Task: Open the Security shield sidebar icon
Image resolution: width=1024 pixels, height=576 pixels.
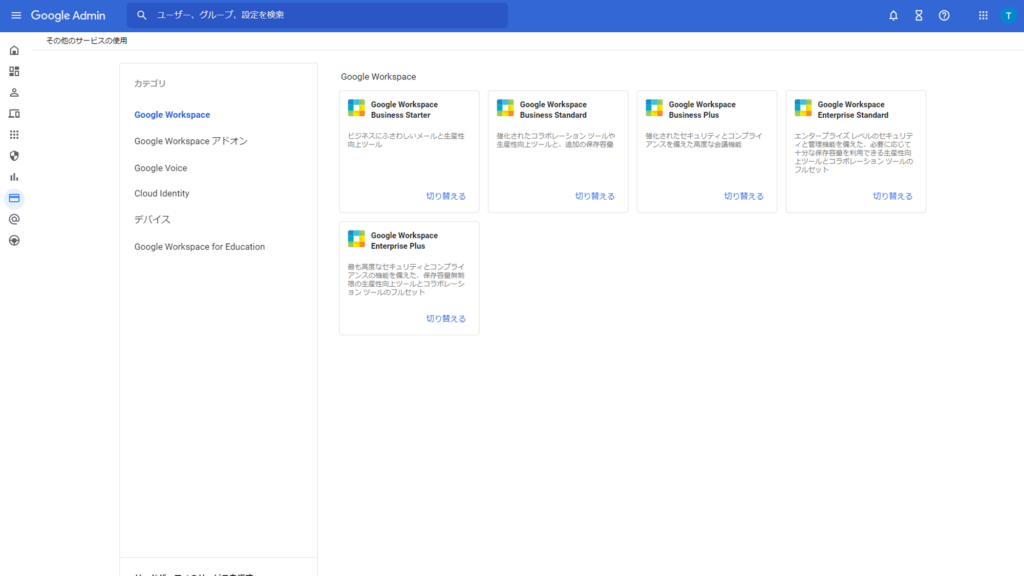Action: [x=14, y=156]
